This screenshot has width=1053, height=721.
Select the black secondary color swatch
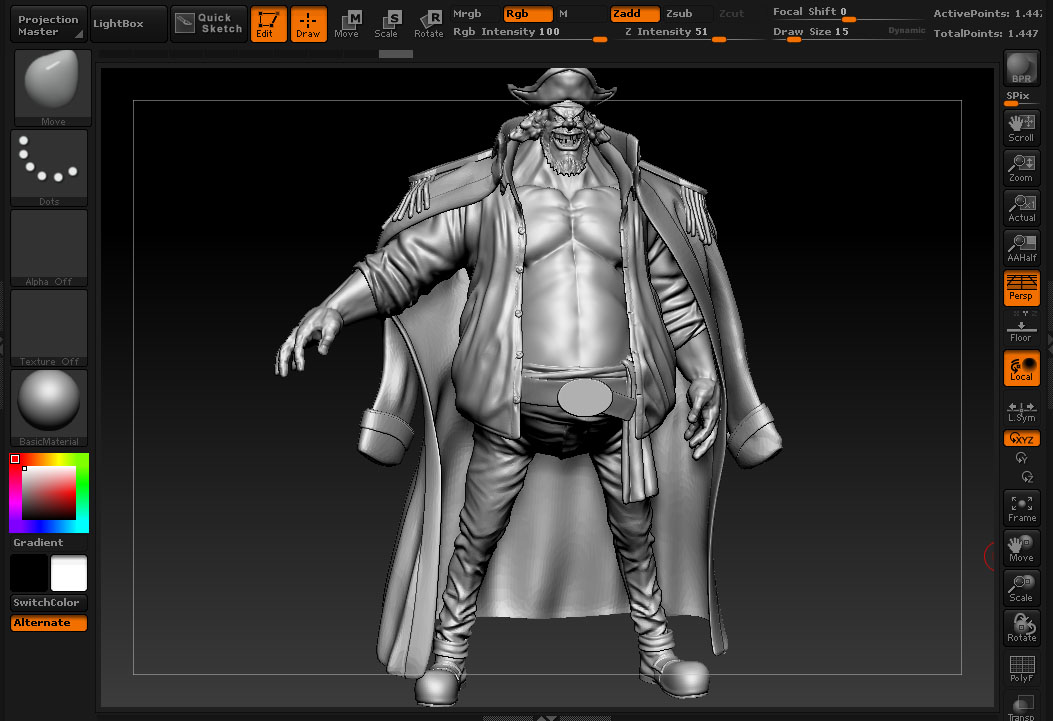pos(29,573)
